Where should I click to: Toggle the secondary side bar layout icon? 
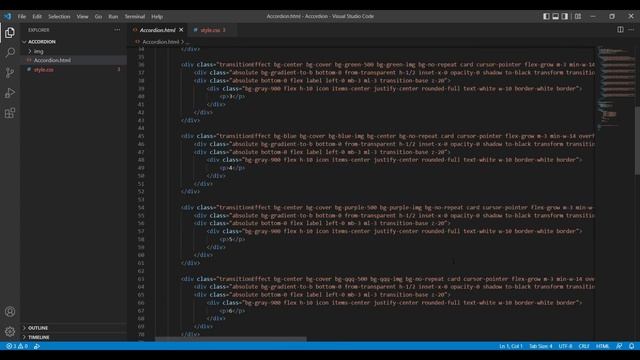tap(565, 16)
